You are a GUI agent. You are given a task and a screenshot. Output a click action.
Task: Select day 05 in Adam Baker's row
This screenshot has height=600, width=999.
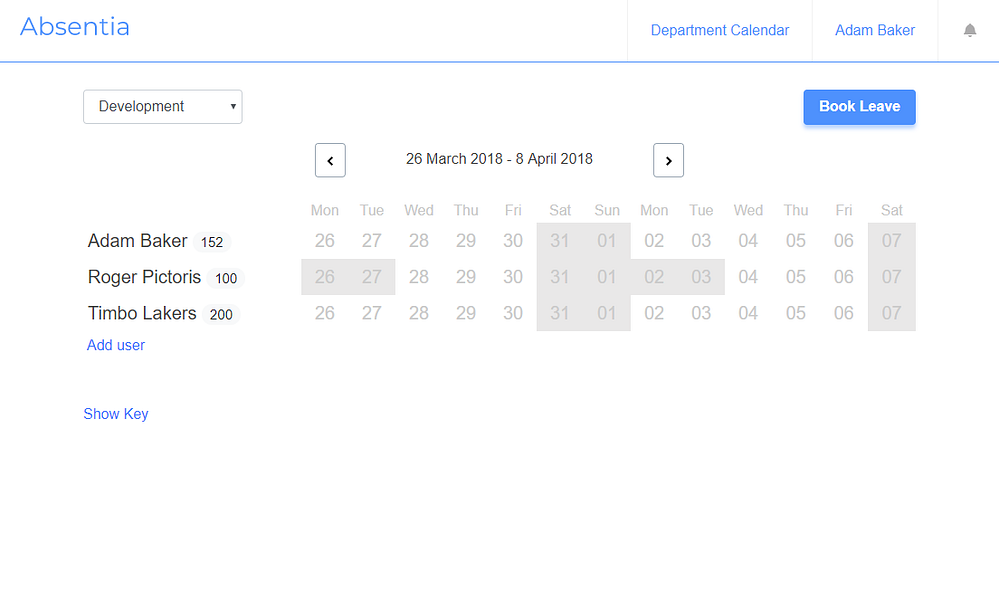(796, 241)
